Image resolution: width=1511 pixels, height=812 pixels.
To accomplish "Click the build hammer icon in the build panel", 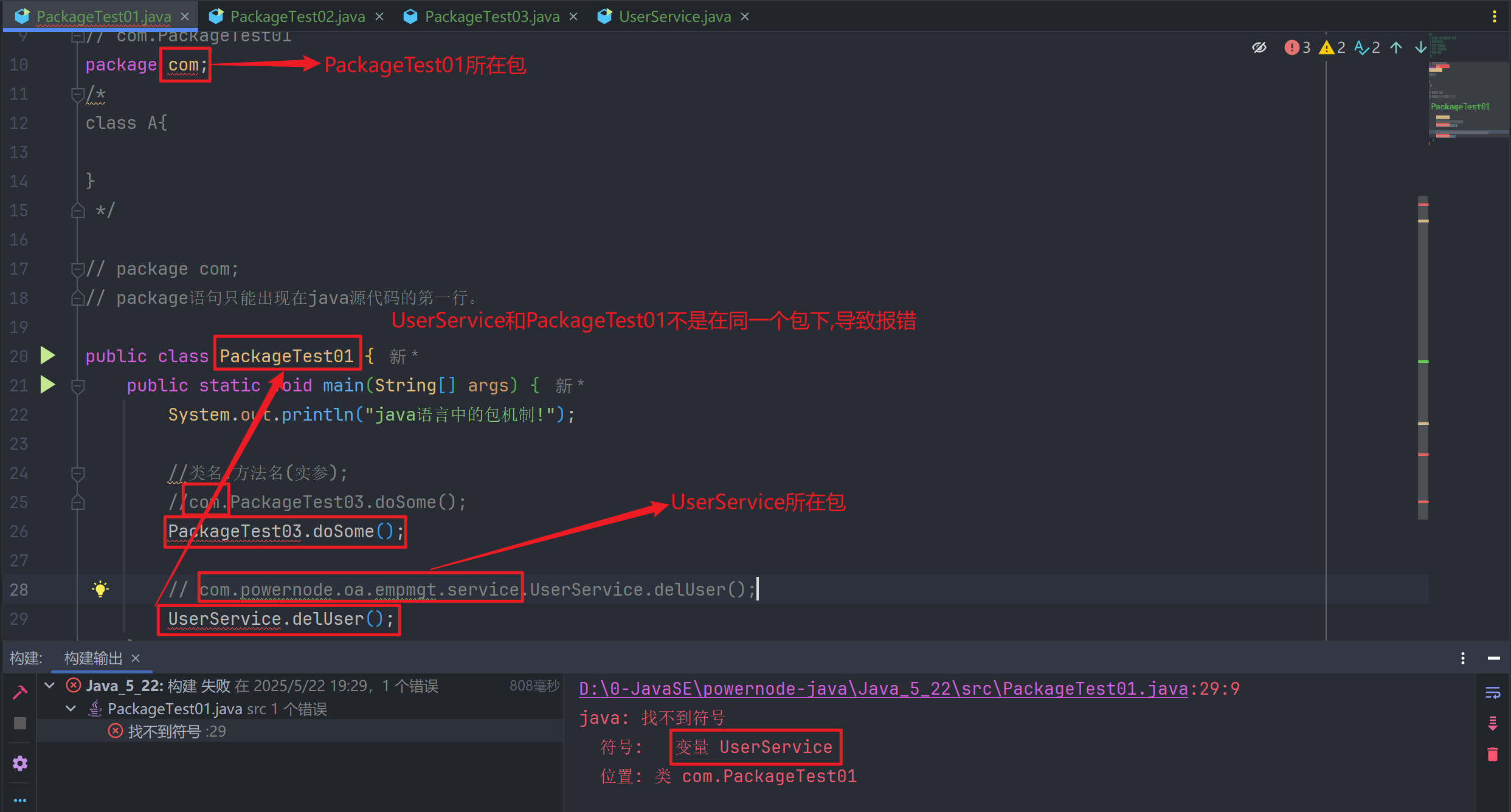I will [20, 692].
